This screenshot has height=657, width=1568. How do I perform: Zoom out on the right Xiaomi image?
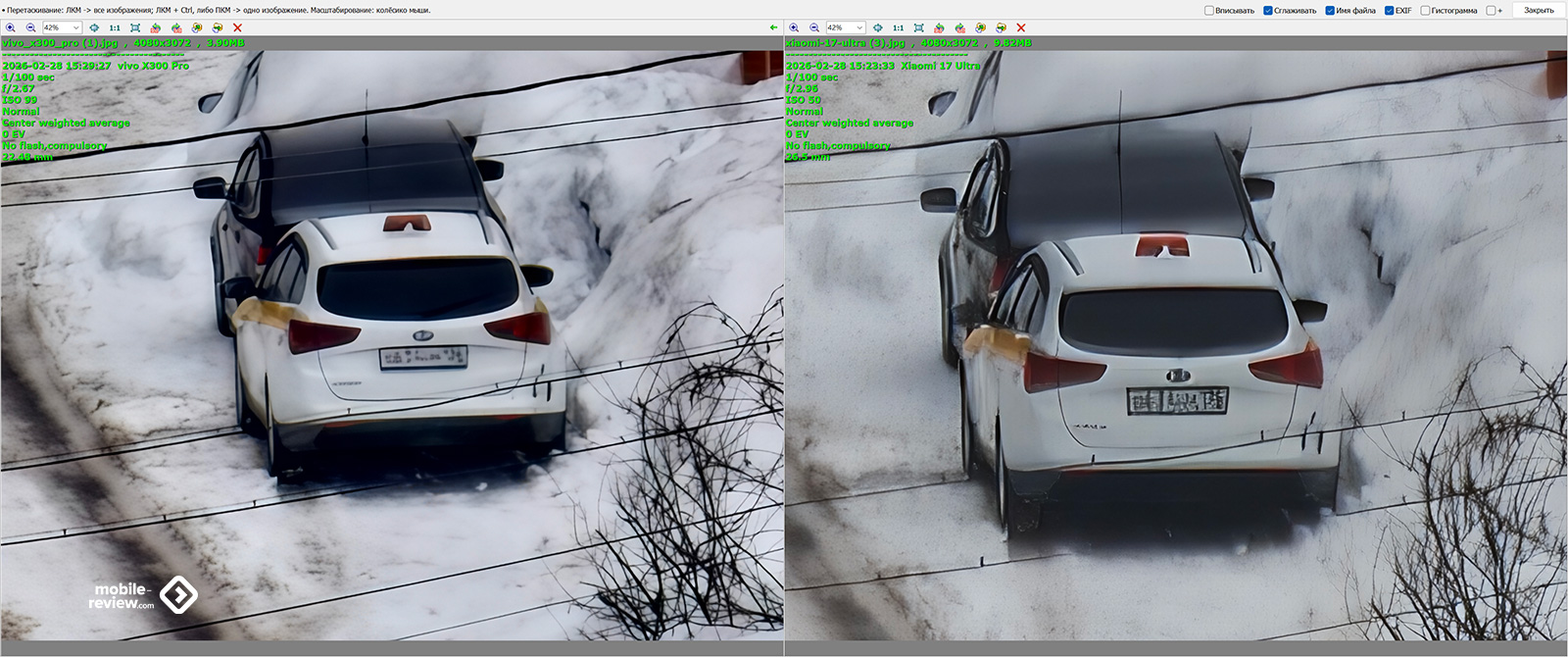(x=813, y=27)
